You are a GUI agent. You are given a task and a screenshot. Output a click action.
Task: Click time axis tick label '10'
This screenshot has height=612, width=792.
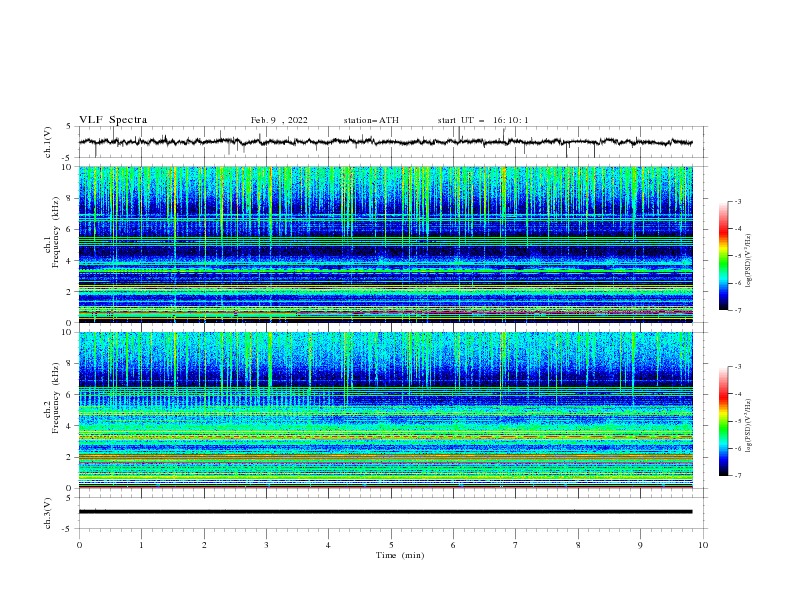703,545
